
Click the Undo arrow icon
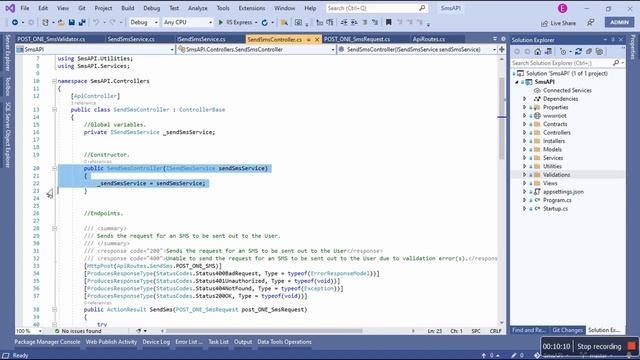tap(96, 22)
